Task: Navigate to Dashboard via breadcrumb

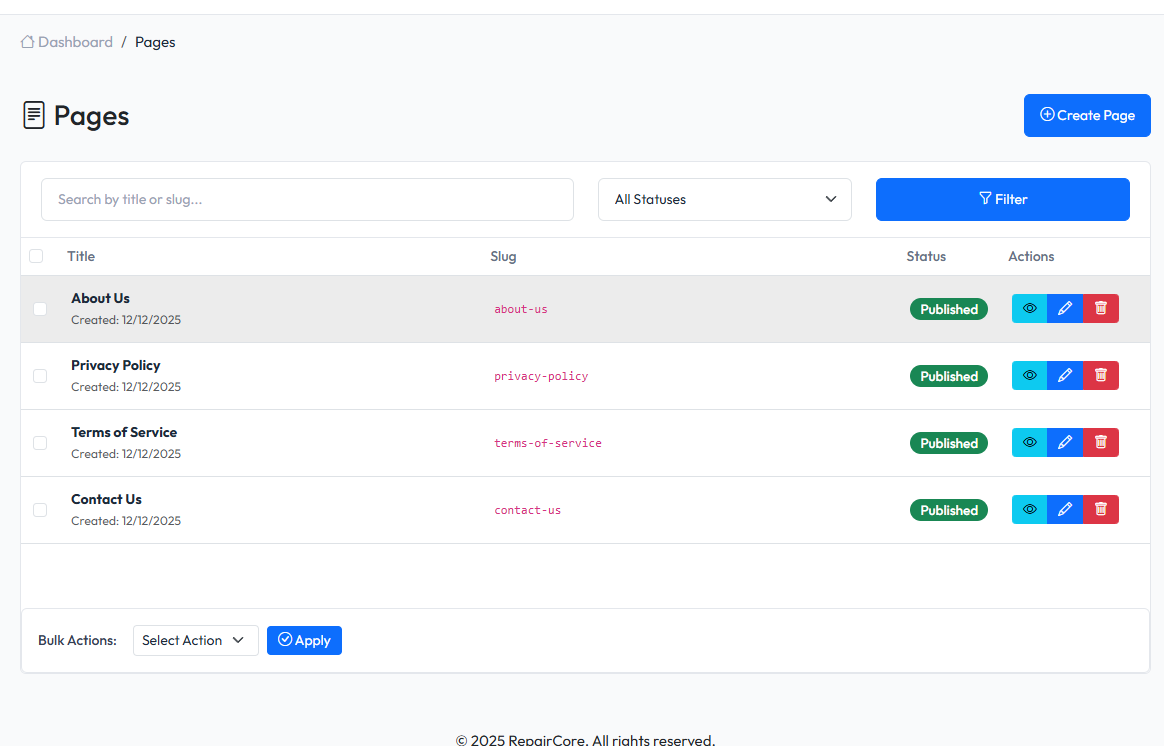Action: (75, 41)
